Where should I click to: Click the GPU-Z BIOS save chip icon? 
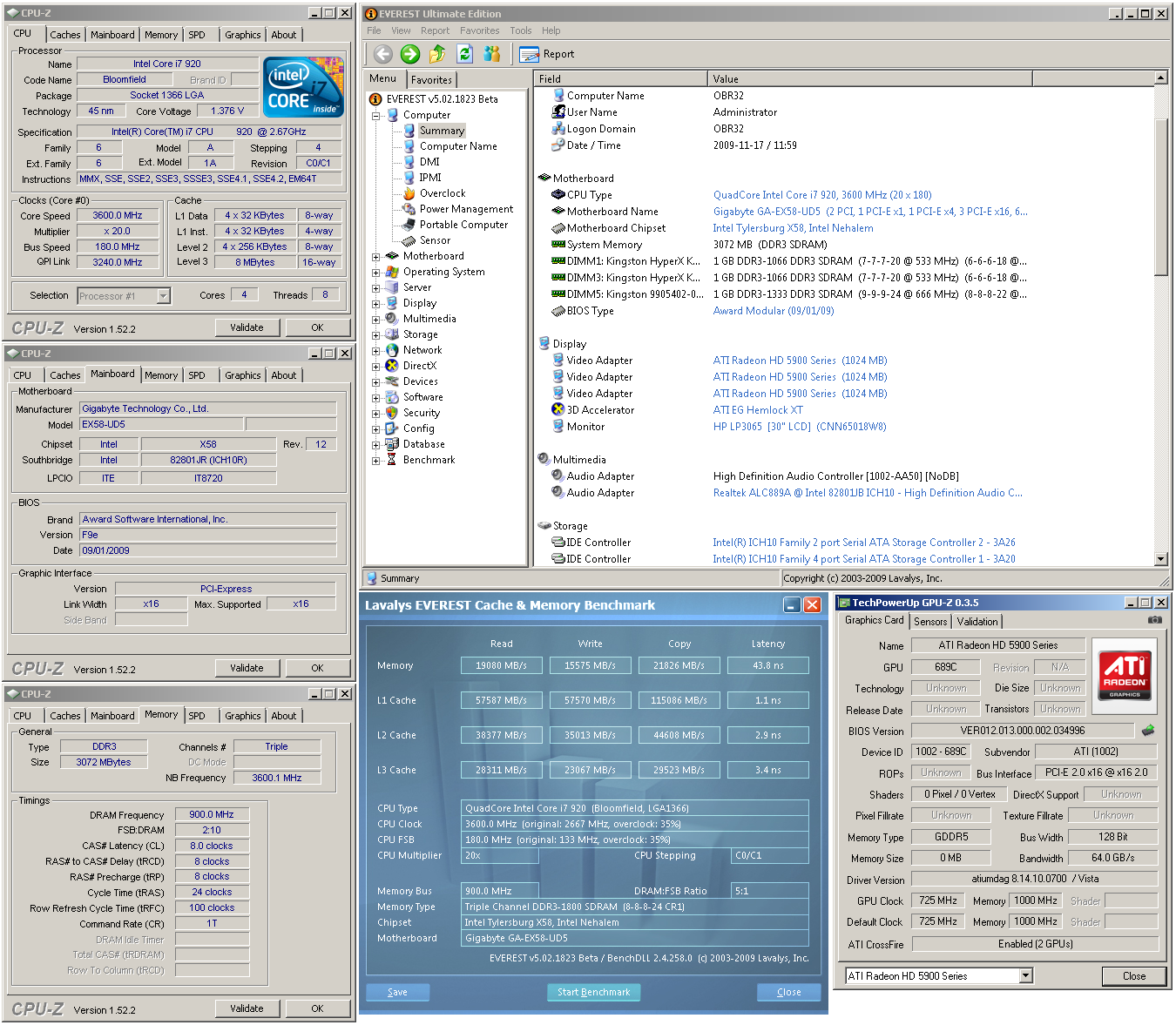pyautogui.click(x=1148, y=731)
